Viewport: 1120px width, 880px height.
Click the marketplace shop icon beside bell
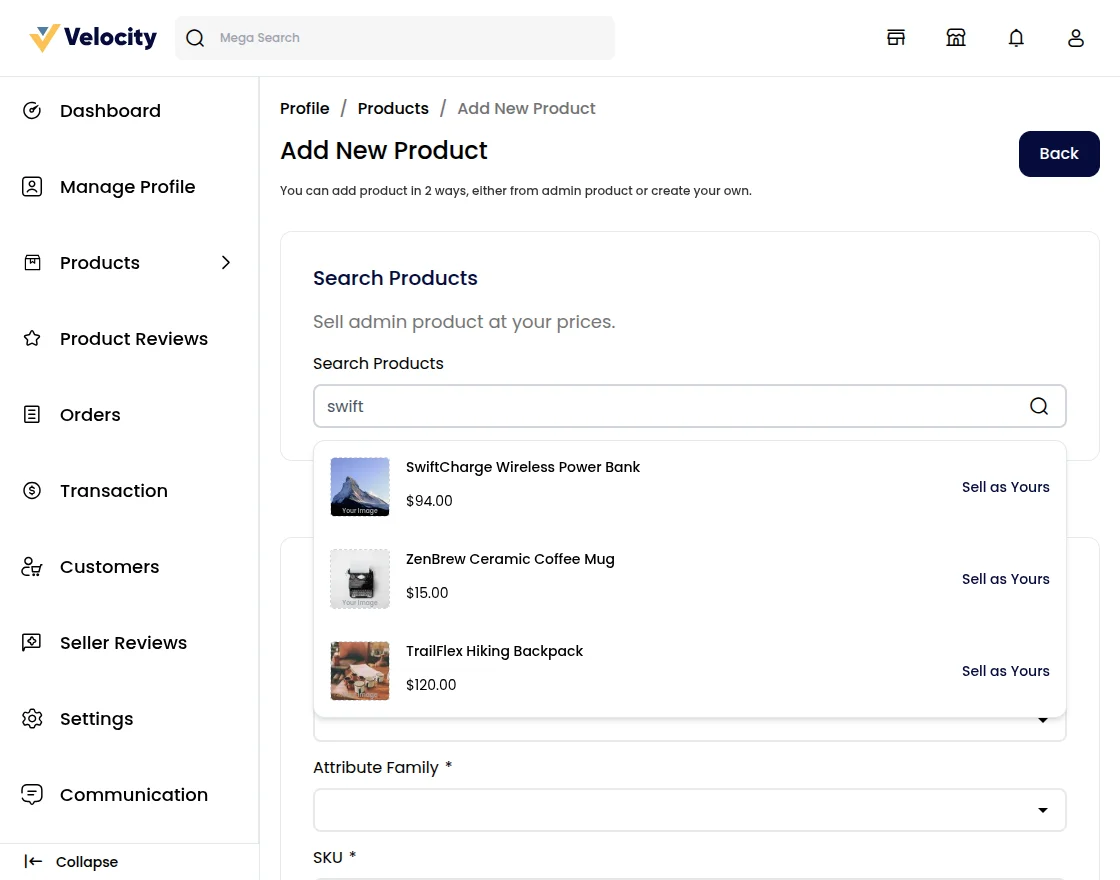[x=956, y=38]
